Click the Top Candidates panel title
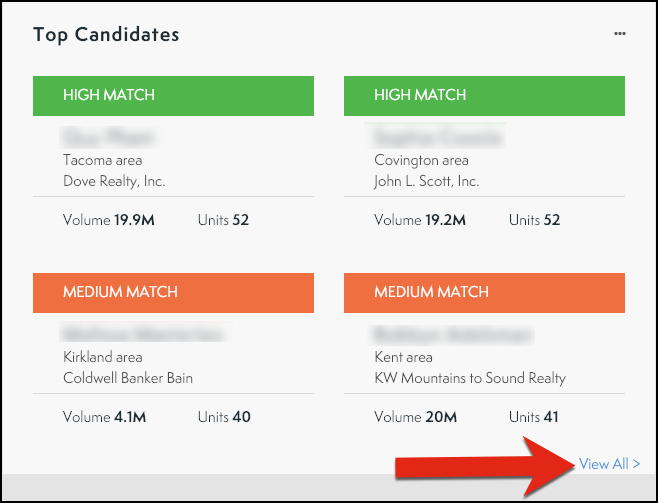The image size is (658, 503). [106, 35]
